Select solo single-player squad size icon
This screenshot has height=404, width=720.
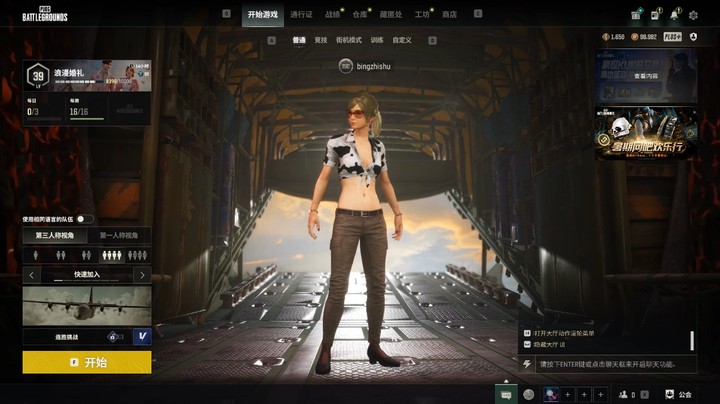[36, 255]
